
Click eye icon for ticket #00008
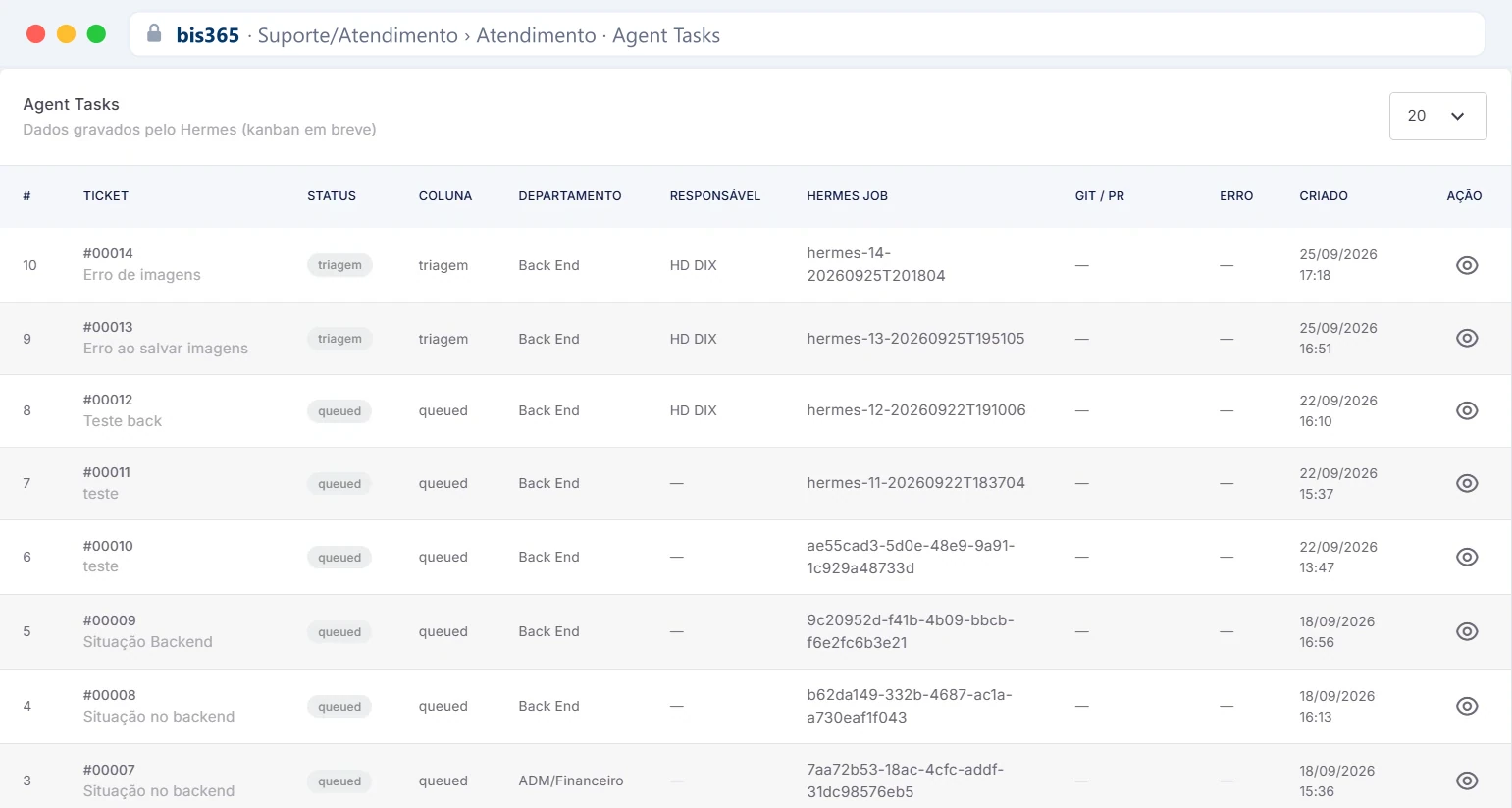coord(1467,706)
